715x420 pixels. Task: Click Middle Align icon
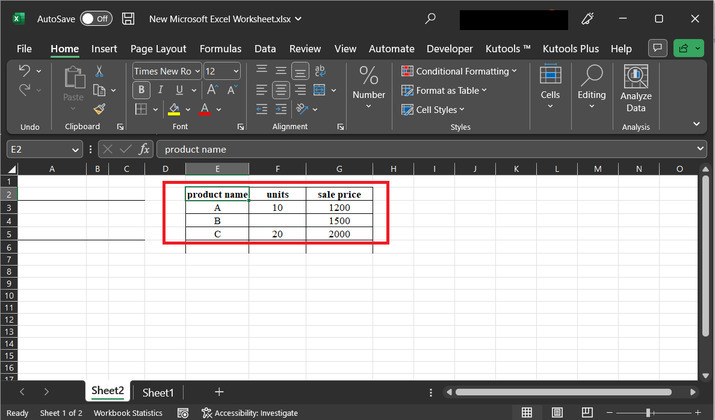coord(281,70)
